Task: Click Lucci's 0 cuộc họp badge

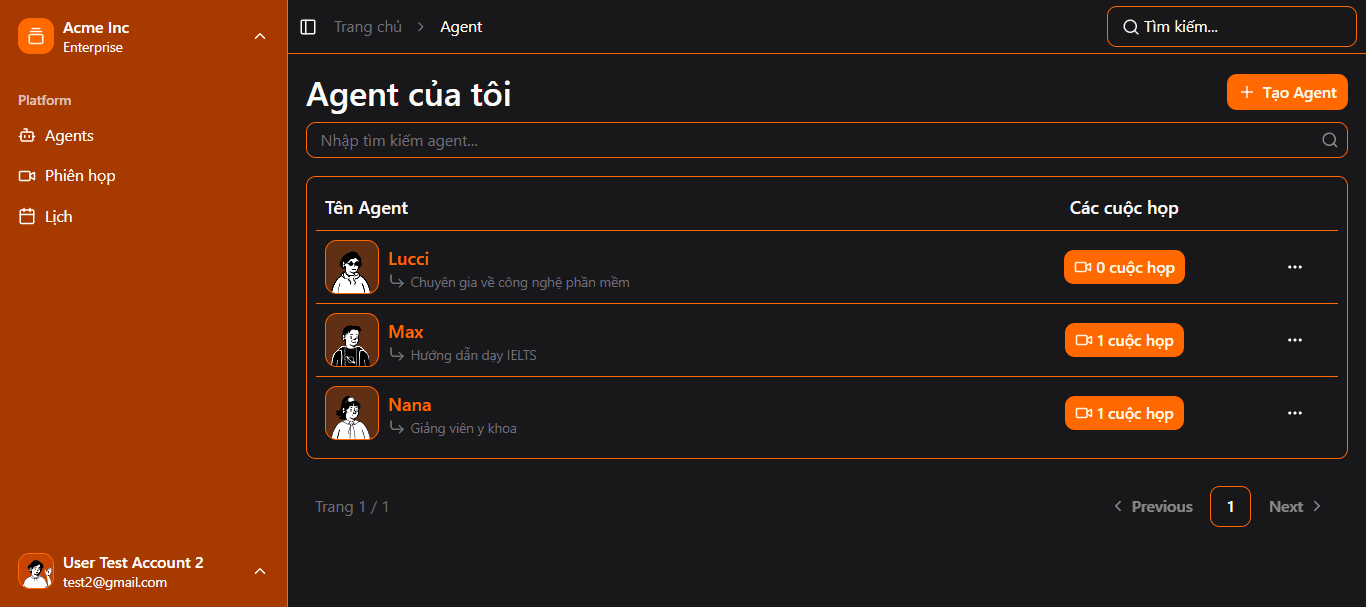Action: tap(1124, 267)
